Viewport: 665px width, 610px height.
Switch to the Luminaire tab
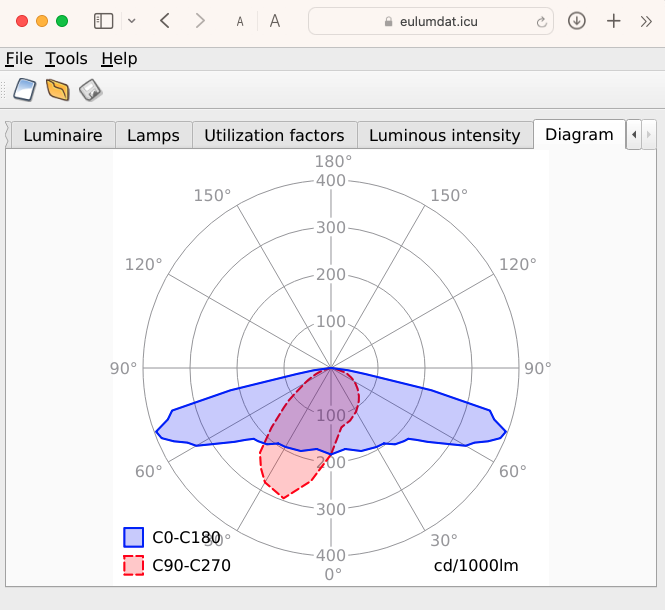pos(63,135)
